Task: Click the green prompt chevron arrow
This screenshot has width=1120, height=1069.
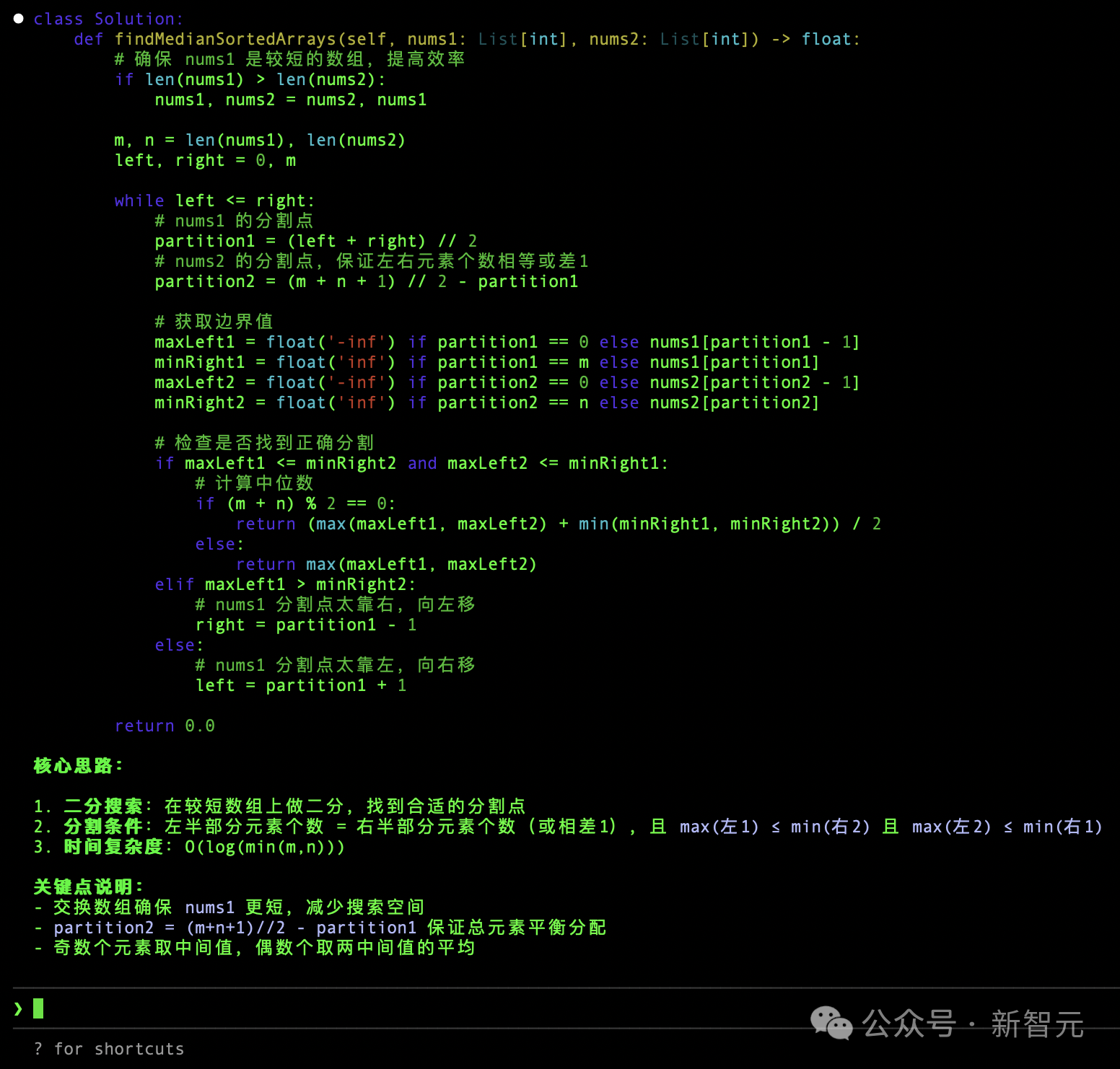Action: pyautogui.click(x=18, y=1008)
